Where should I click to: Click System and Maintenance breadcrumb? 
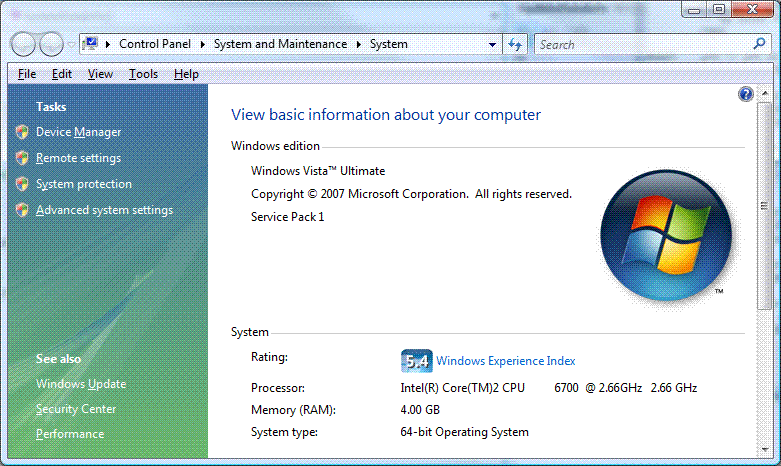pos(280,44)
